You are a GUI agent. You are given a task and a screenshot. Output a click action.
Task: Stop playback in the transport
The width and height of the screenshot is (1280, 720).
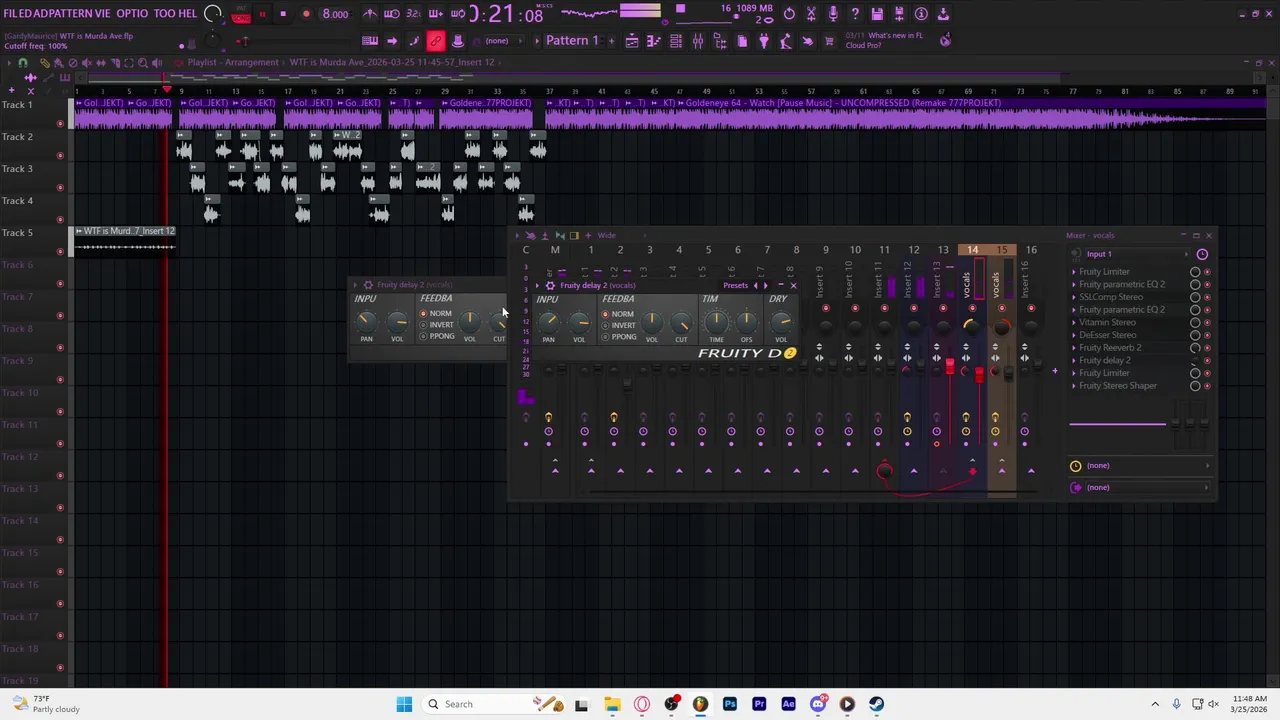tap(283, 14)
